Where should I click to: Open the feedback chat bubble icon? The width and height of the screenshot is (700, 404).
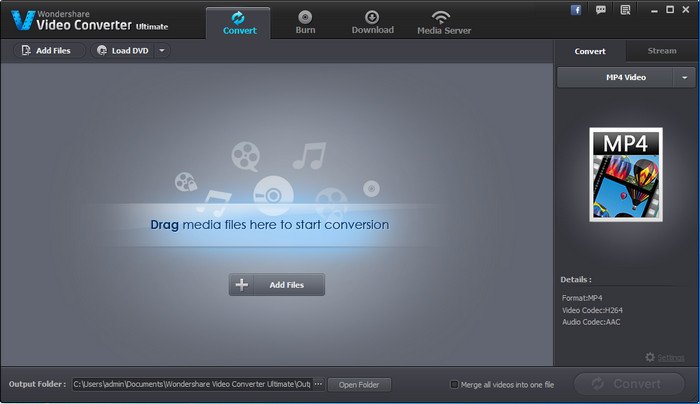(x=601, y=10)
